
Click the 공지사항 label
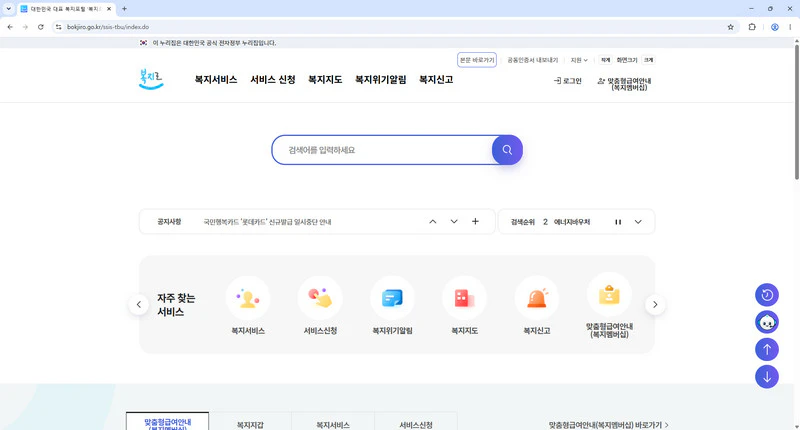169,222
